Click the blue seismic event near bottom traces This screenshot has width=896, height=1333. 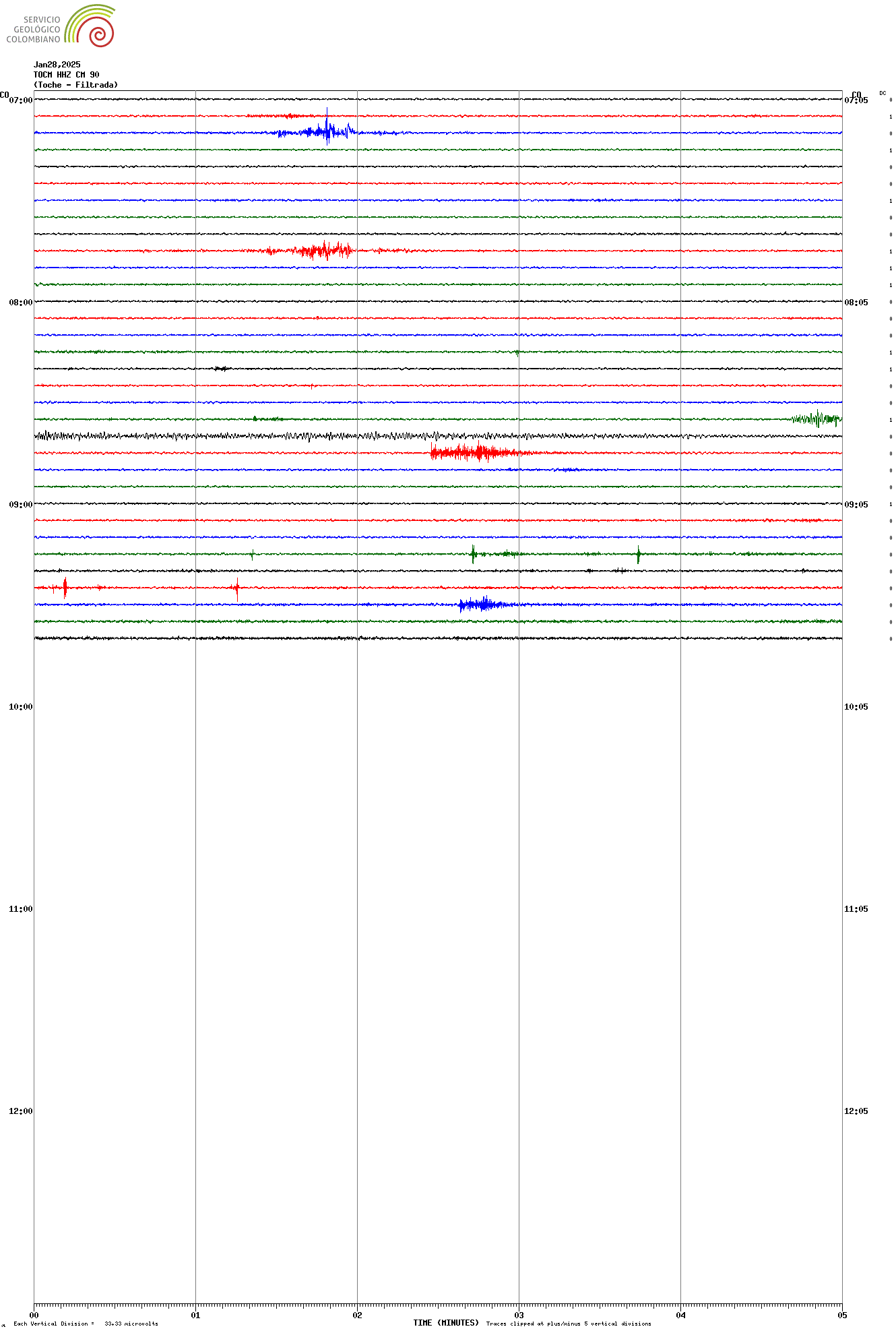482,604
